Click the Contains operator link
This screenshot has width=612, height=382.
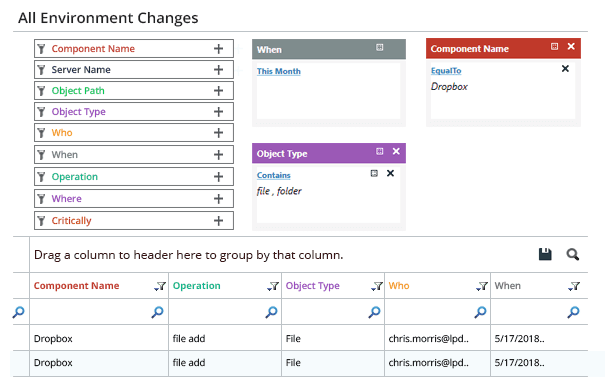[x=273, y=175]
